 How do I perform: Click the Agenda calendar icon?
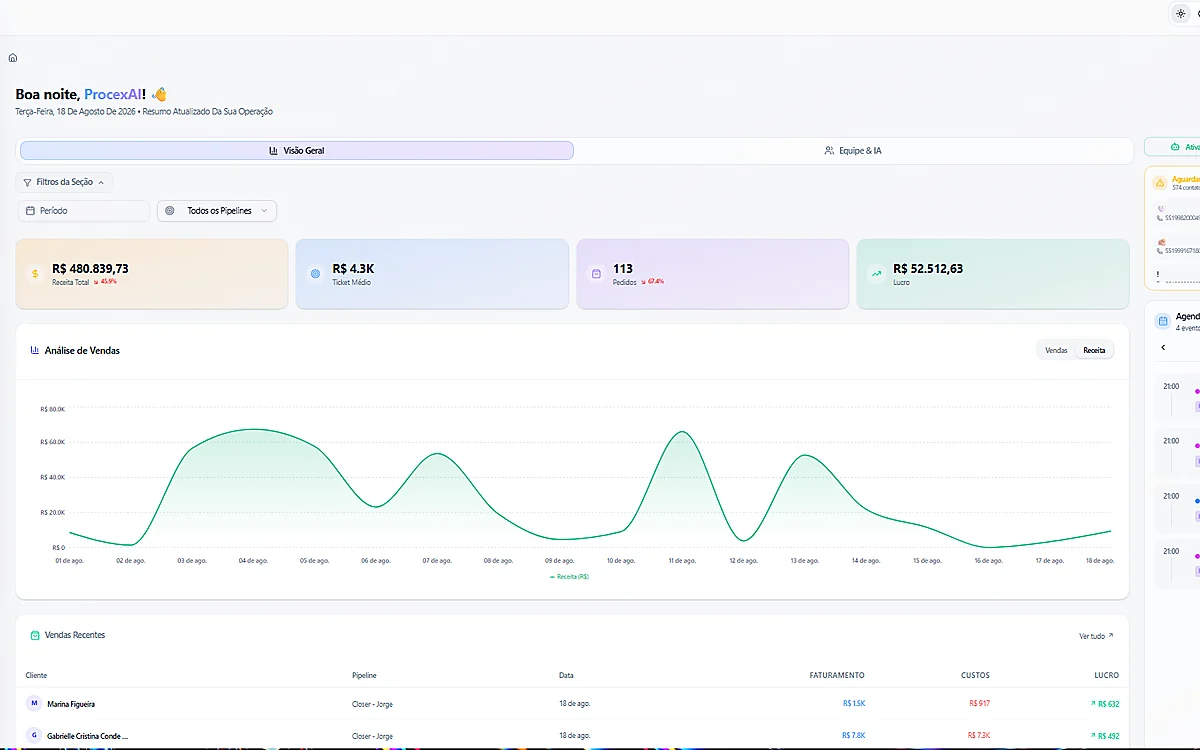point(1163,321)
